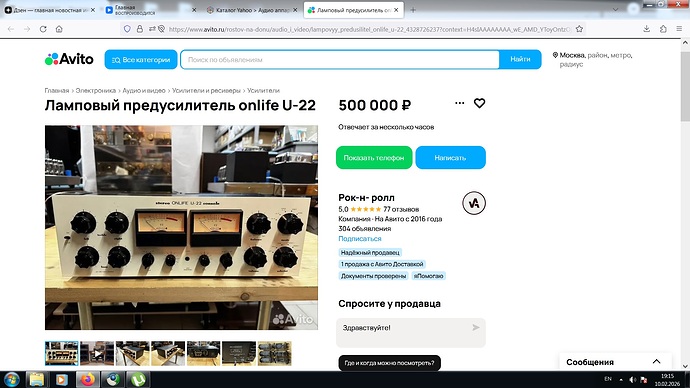Switch to the Каталог Yahoo tab
Screen dimensions: 690x388
252,10
